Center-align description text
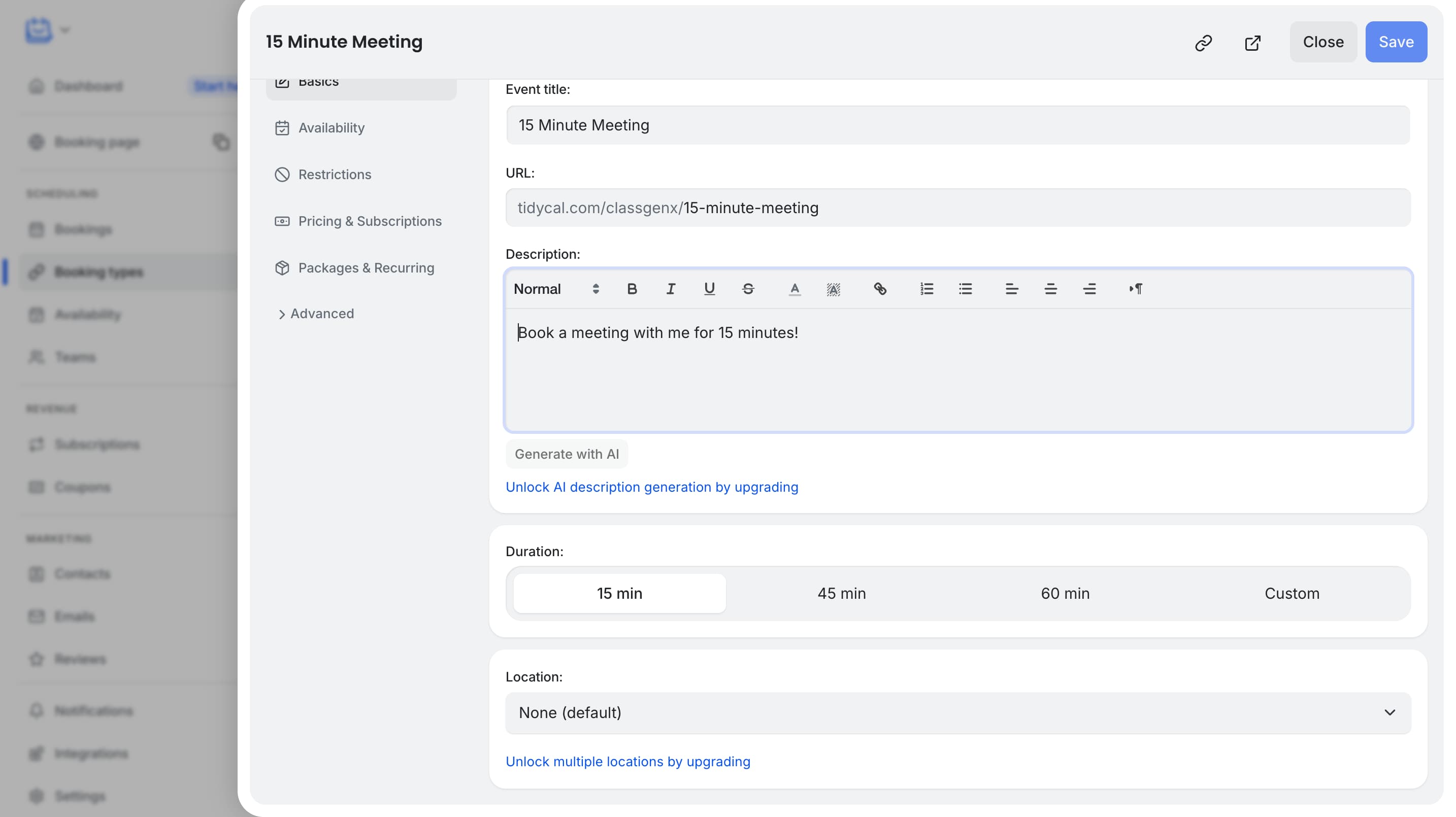Viewport: 1456px width, 817px height. click(x=1051, y=289)
